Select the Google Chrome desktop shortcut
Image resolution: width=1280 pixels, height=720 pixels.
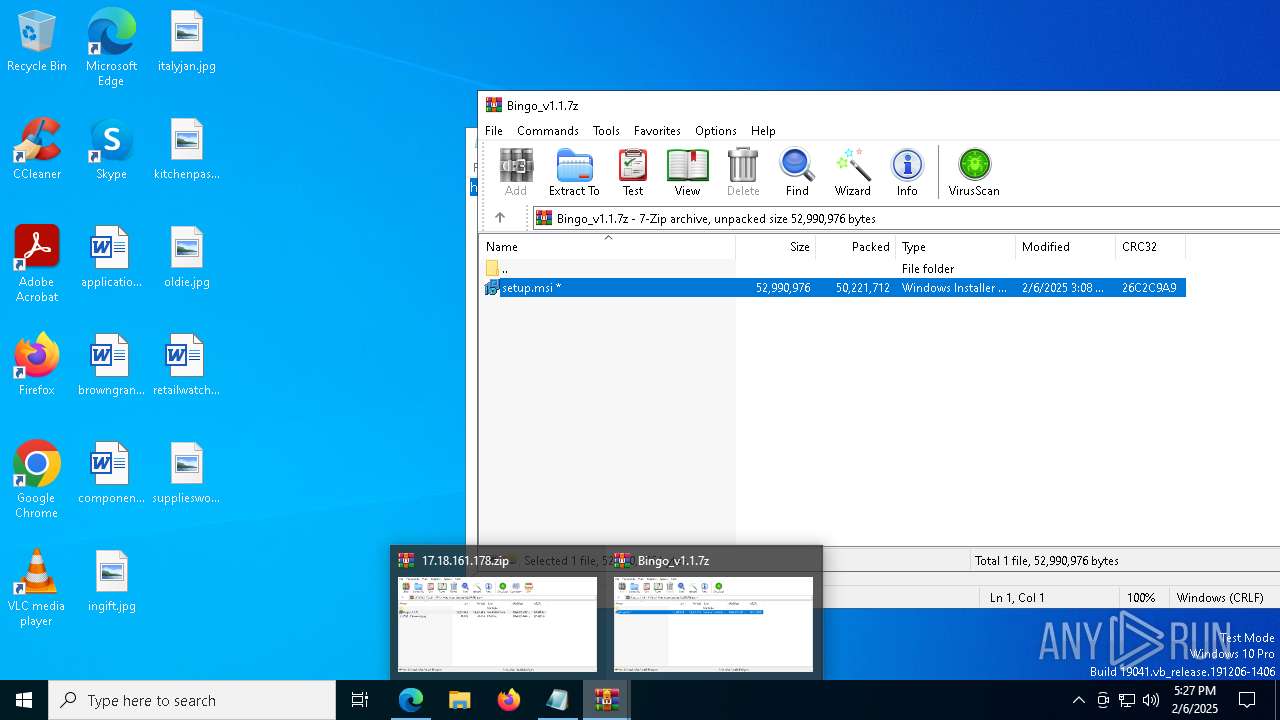(x=37, y=480)
